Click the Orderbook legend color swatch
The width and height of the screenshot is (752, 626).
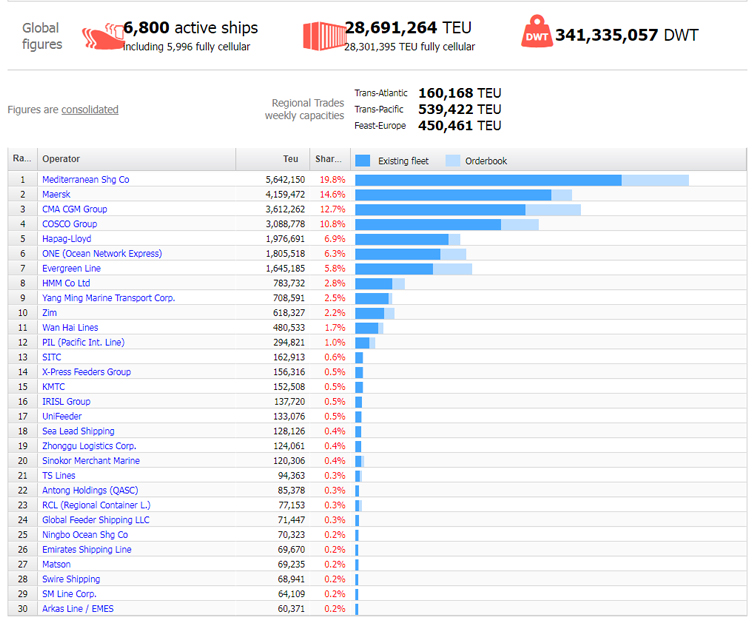click(x=453, y=161)
